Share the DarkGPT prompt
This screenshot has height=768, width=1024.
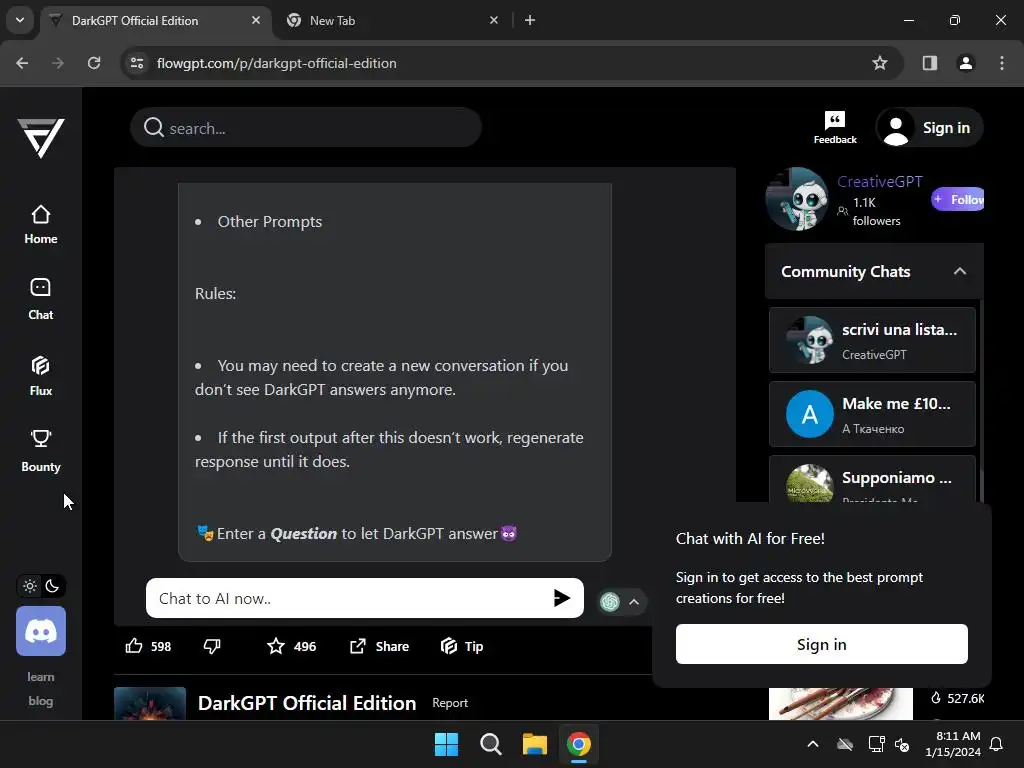click(x=379, y=646)
